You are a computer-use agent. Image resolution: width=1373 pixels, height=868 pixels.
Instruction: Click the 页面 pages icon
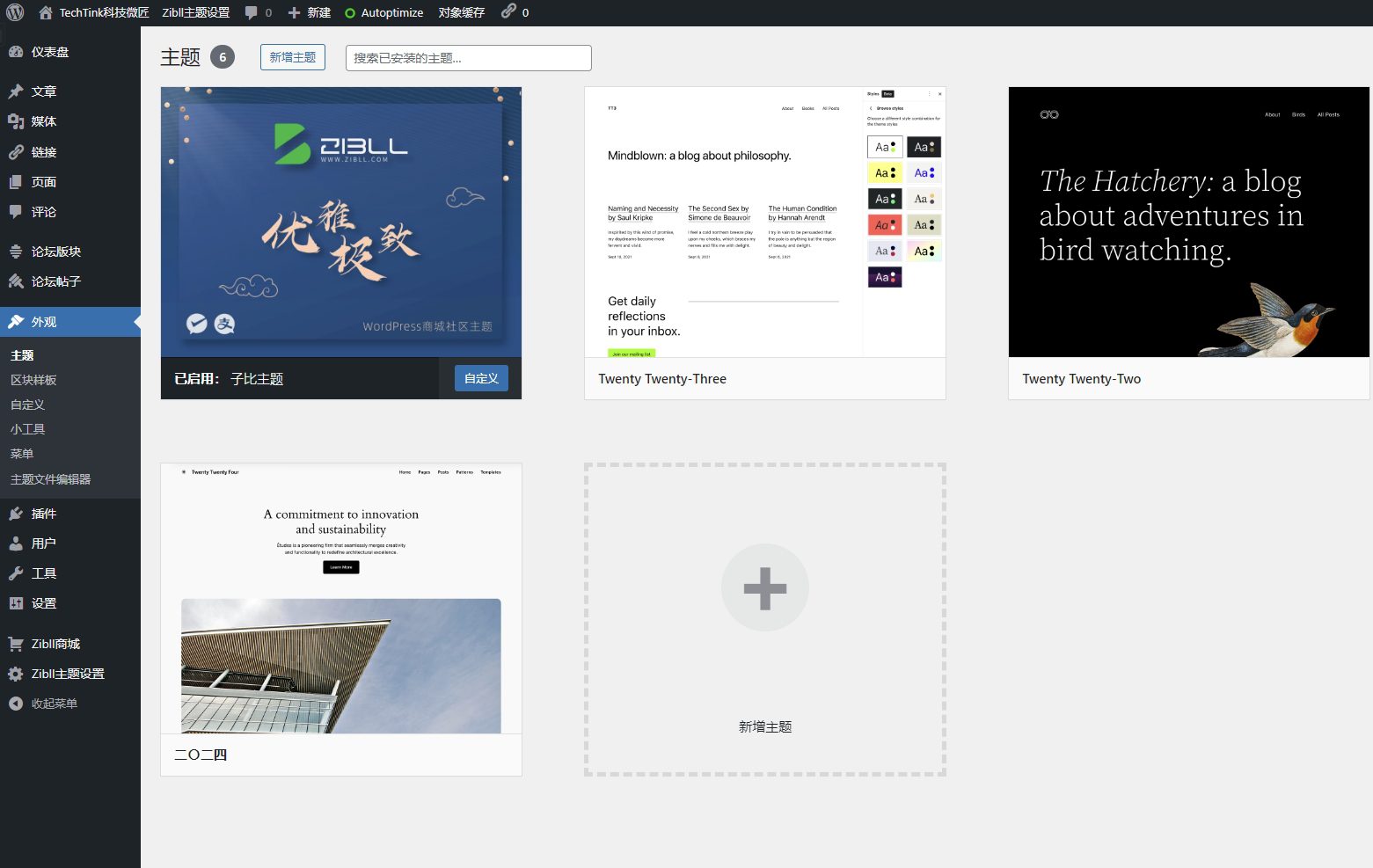click(16, 182)
